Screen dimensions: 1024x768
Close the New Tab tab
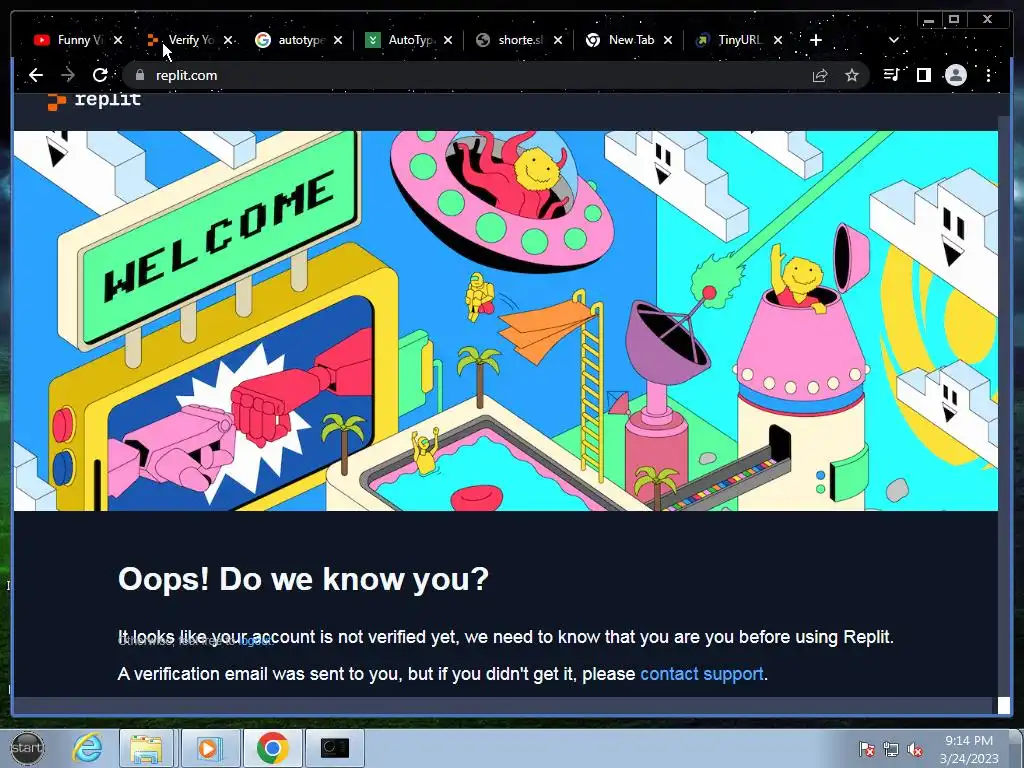click(668, 40)
